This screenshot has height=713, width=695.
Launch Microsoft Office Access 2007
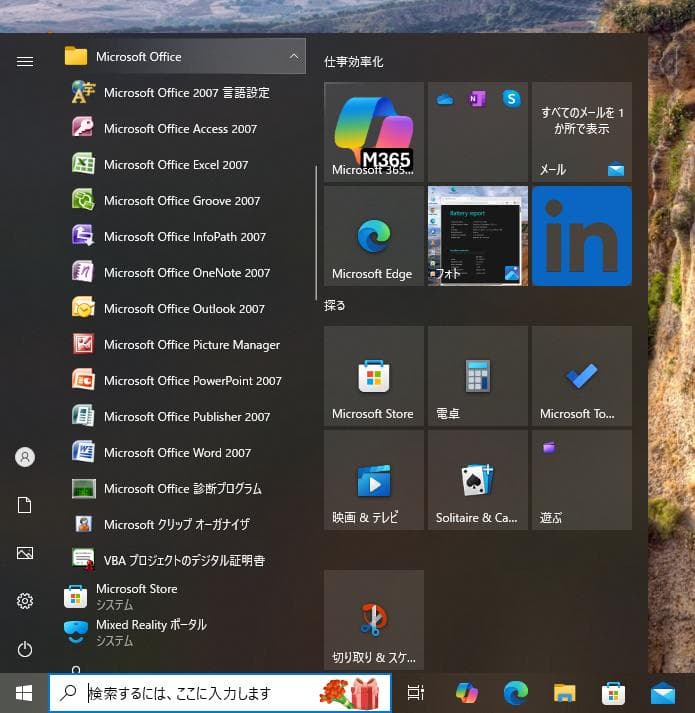coord(184,129)
